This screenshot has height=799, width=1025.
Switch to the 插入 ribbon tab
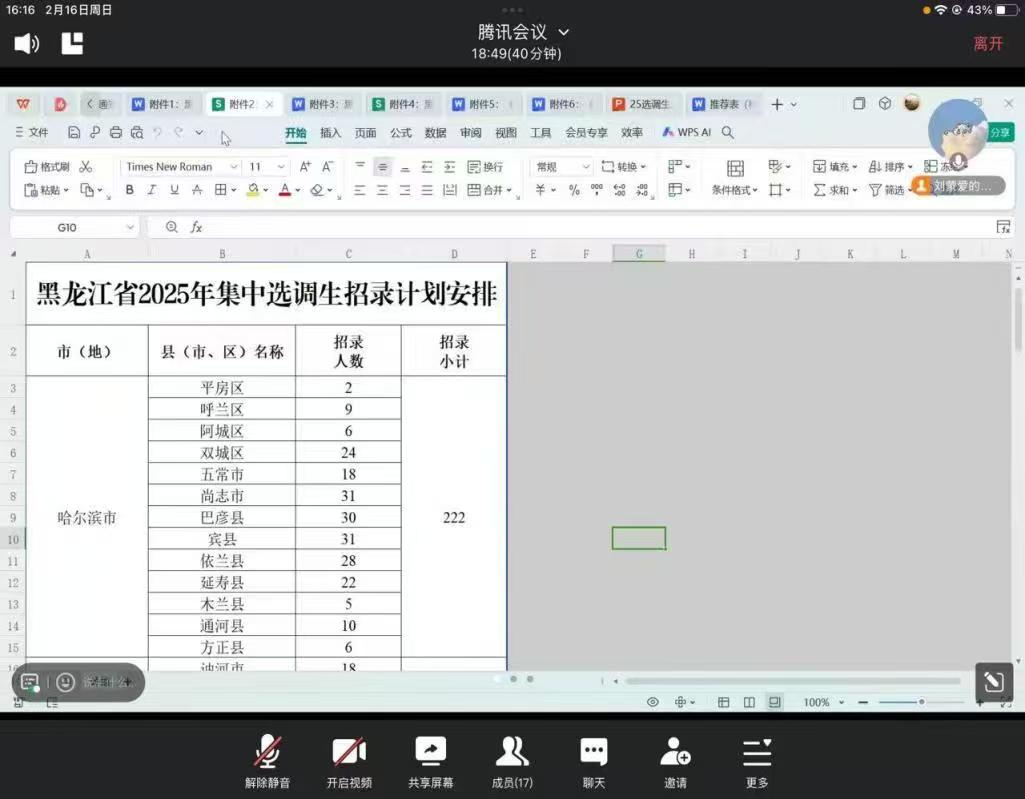coord(330,132)
